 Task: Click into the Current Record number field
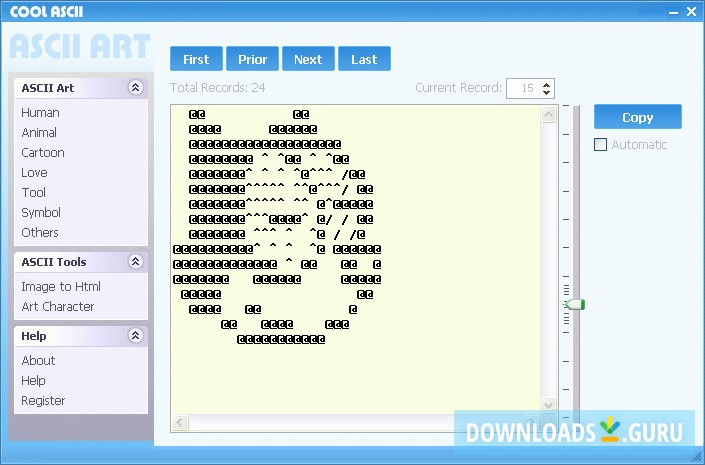[x=524, y=88]
